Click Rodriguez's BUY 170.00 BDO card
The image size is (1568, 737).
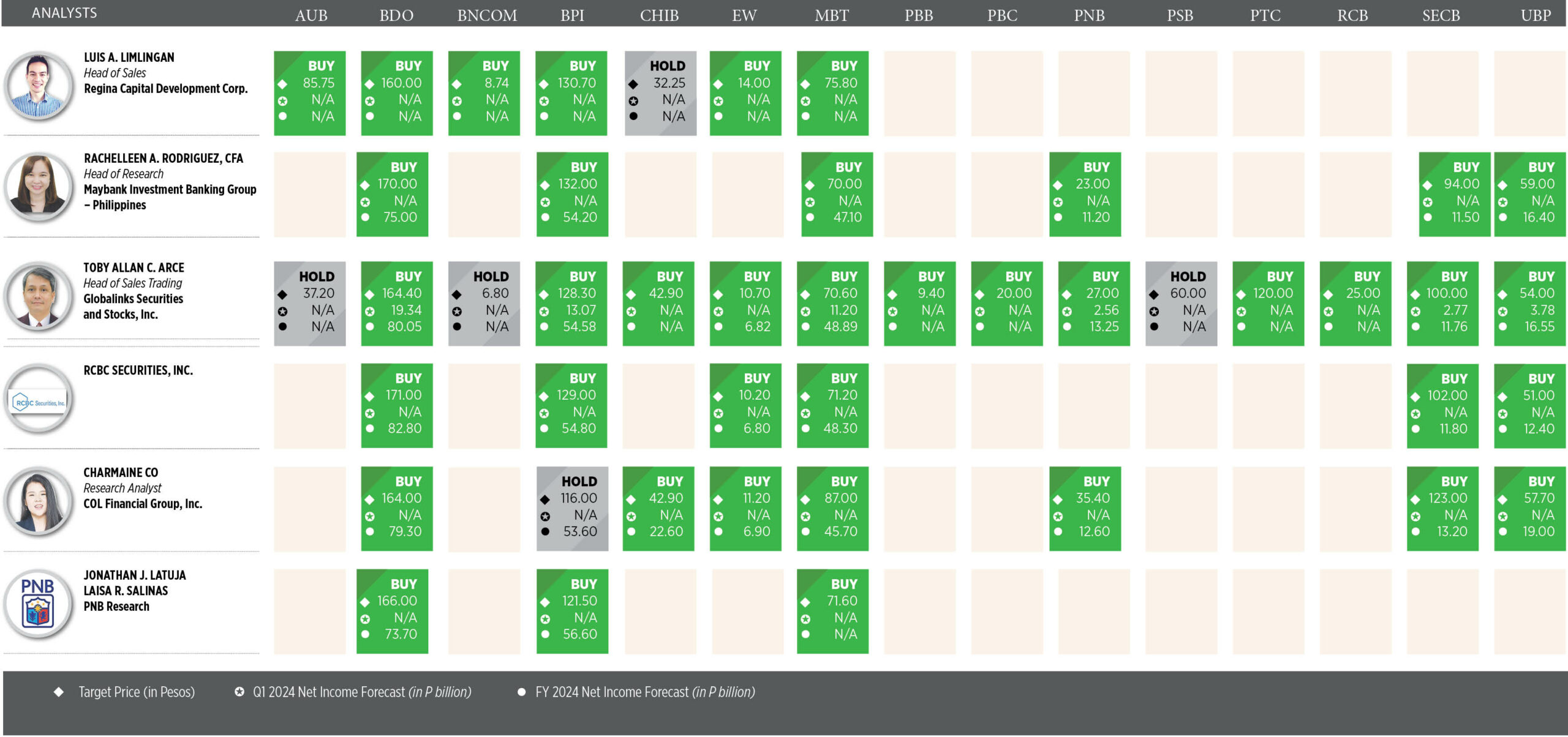pyautogui.click(x=392, y=194)
